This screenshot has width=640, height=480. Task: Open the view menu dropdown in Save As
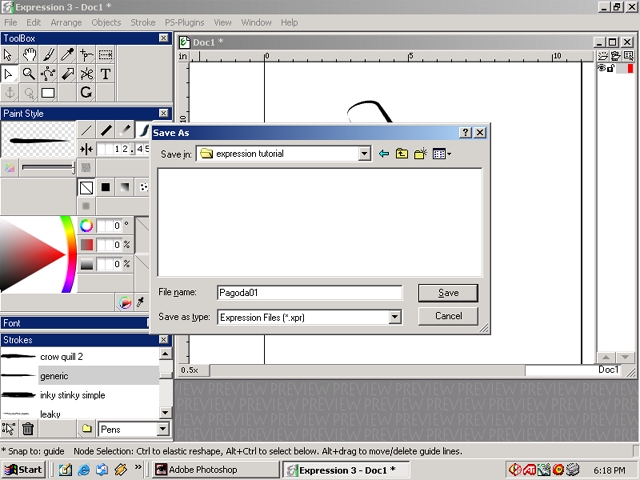(x=442, y=154)
